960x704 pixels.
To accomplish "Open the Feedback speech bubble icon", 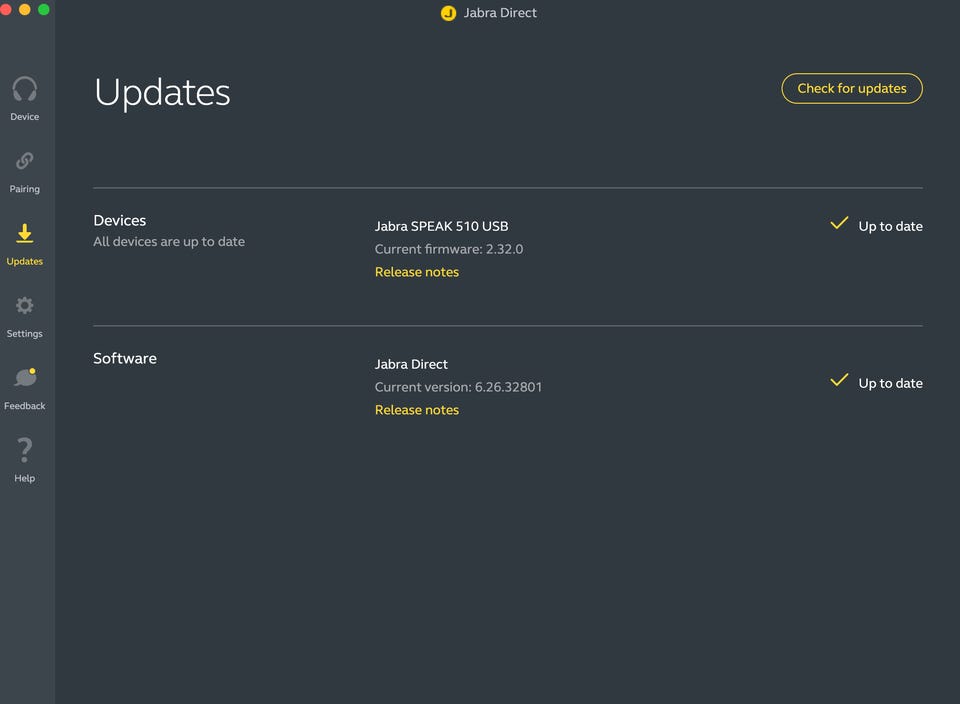I will tap(25, 377).
